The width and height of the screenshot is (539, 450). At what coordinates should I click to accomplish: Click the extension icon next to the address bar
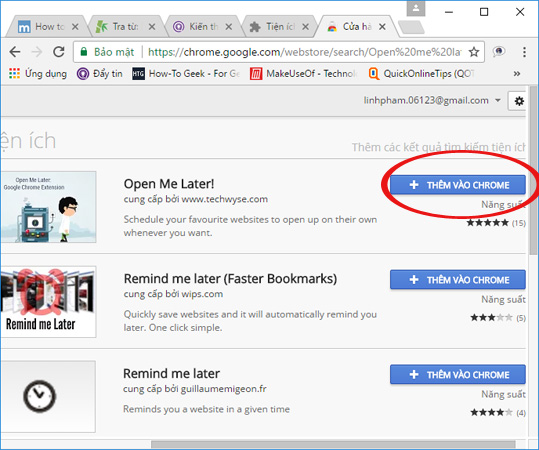point(499,52)
